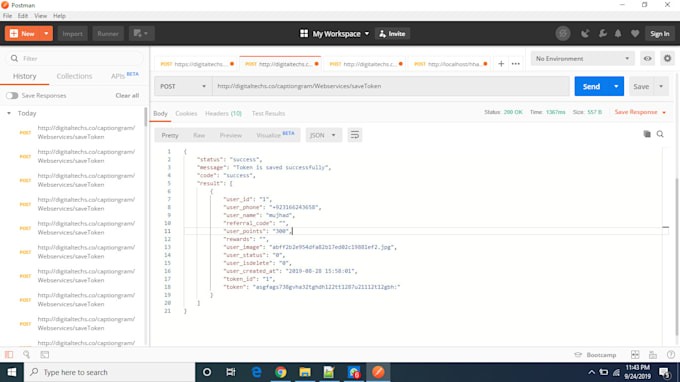
Task: Open the Postman console icon
Action: pos(45,355)
